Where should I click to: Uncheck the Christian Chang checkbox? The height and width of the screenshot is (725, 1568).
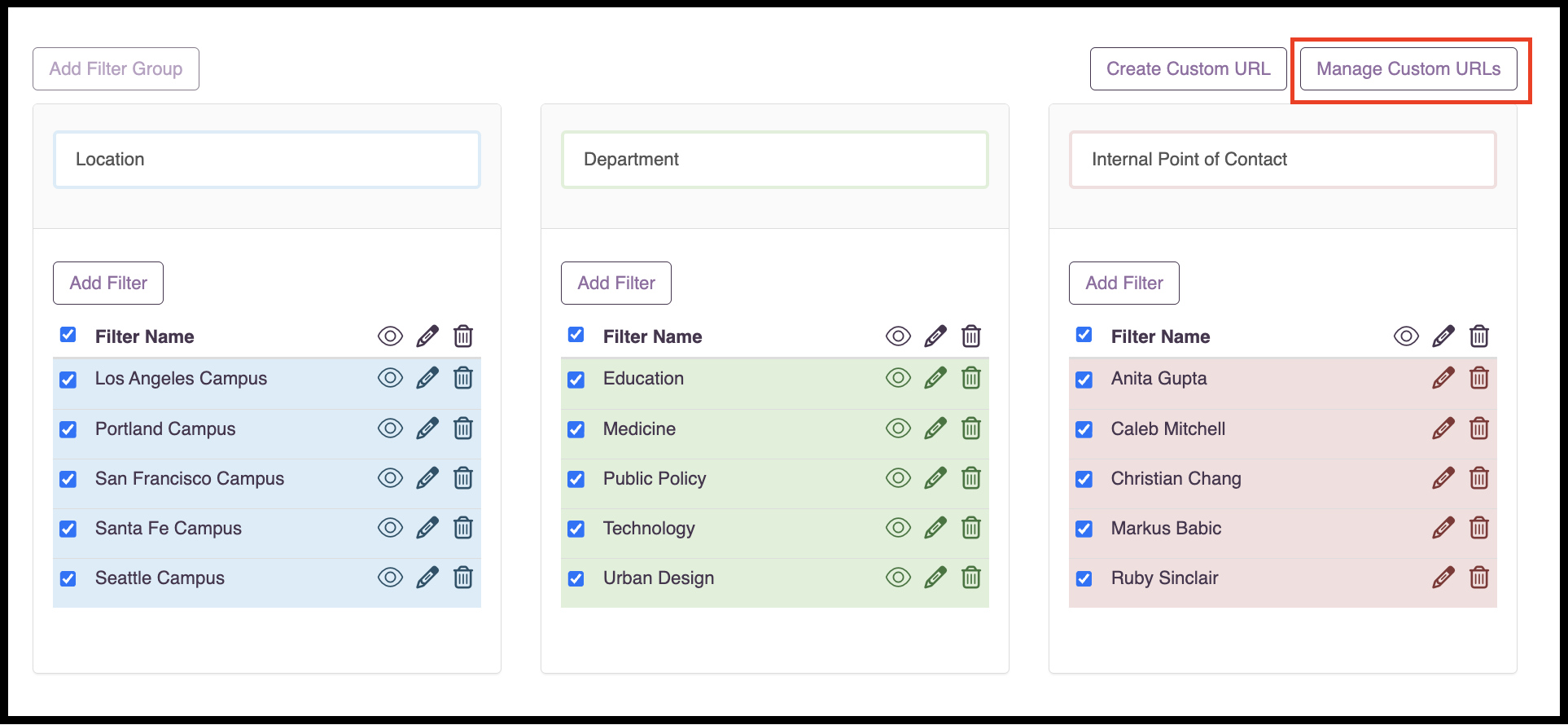[1084, 479]
